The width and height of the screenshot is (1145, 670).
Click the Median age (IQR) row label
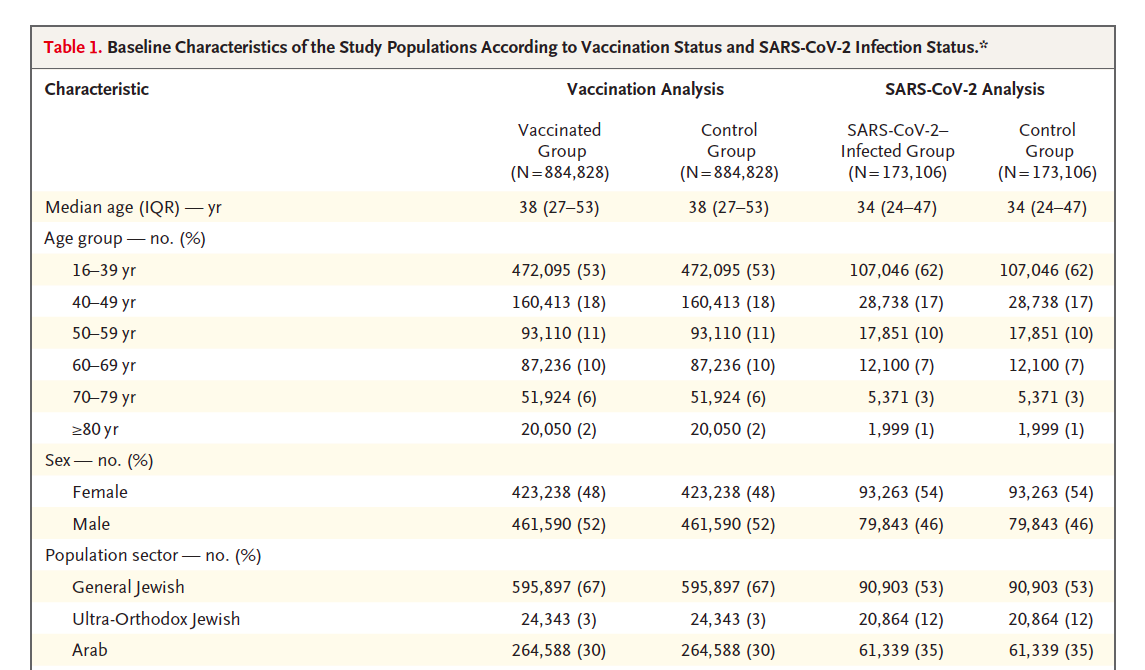pos(133,208)
